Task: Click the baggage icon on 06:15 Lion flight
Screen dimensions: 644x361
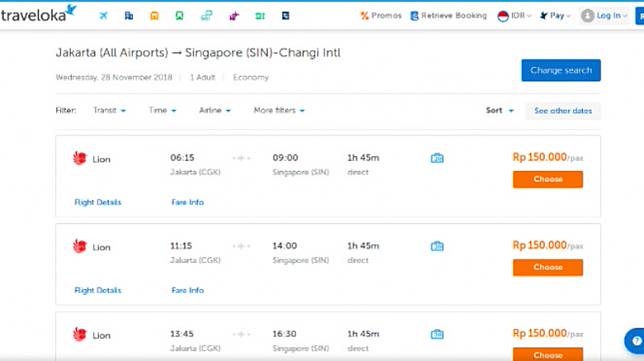Action: [437, 158]
